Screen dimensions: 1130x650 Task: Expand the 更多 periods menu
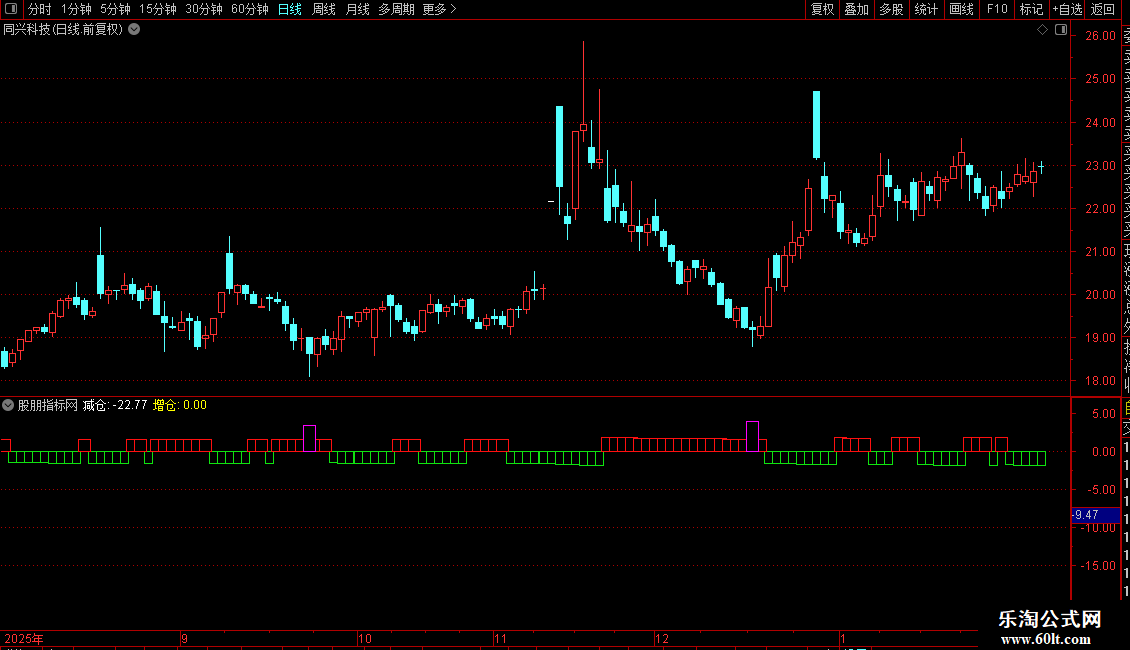coord(440,9)
